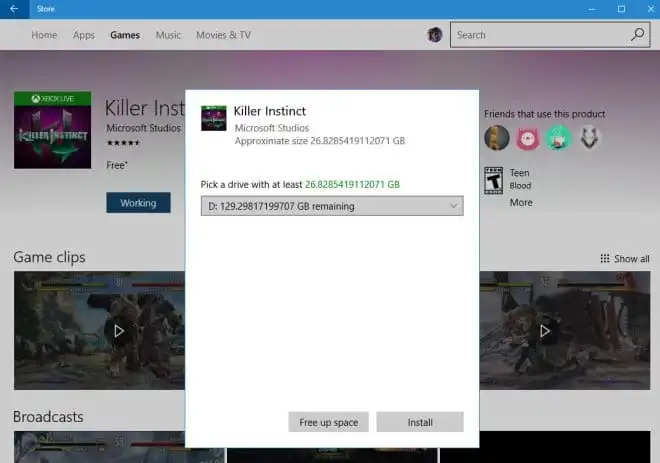Close the Store window

click(651, 9)
